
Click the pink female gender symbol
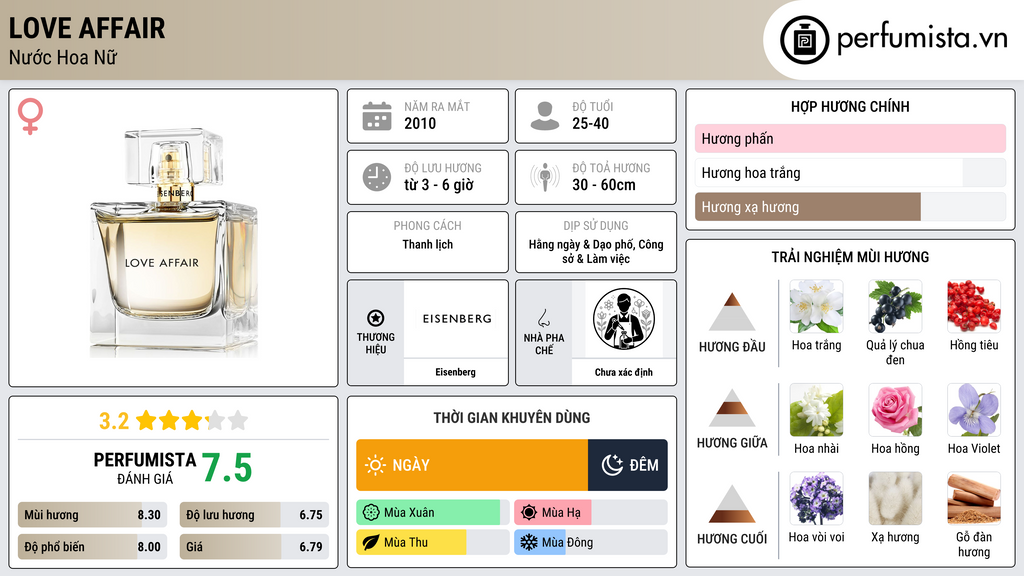tap(30, 116)
